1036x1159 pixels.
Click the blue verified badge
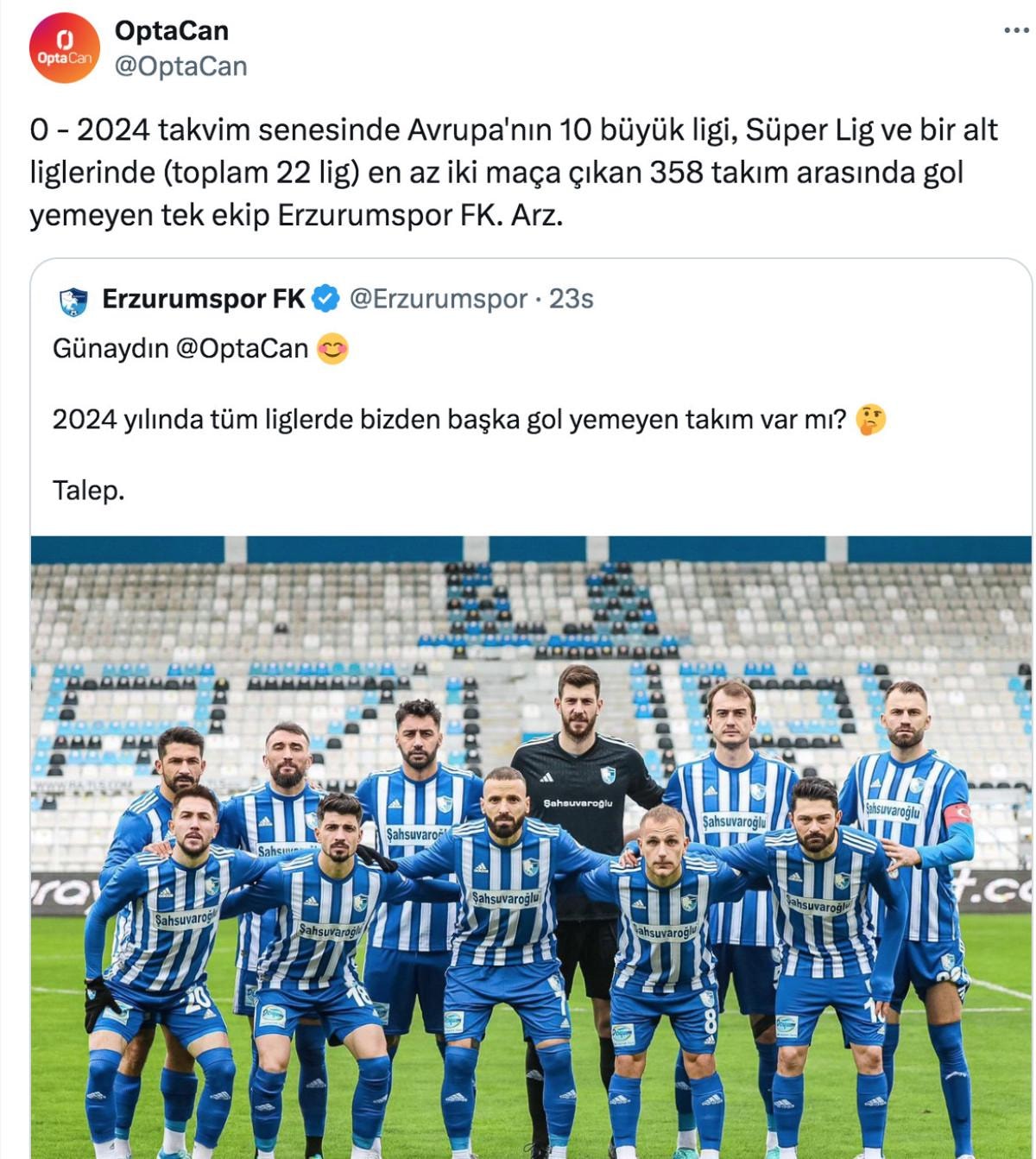[325, 299]
